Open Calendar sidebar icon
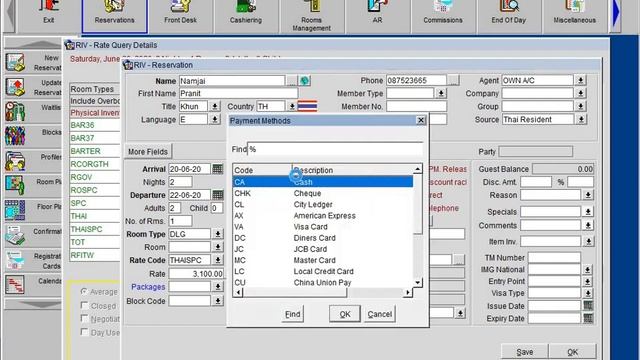Viewport: 640px width, 360px height. click(15, 285)
